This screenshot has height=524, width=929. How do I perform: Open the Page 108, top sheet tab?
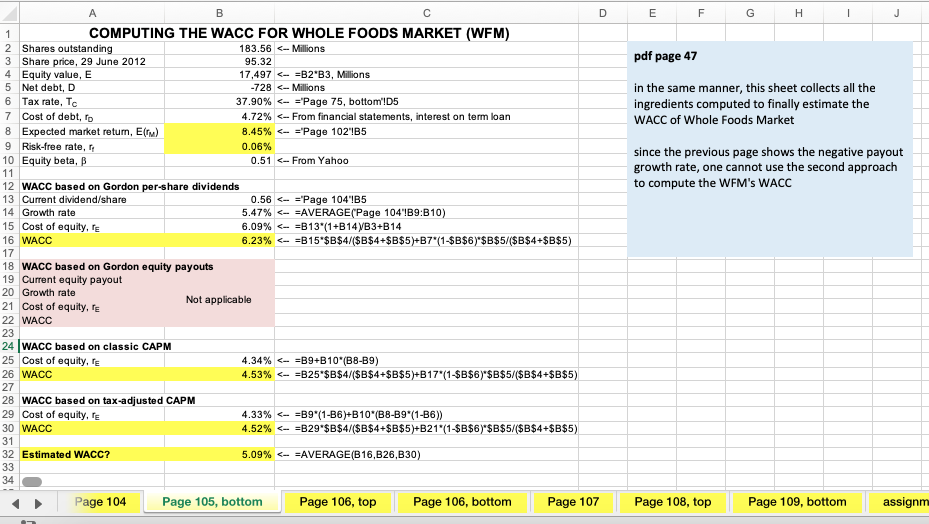click(x=672, y=502)
